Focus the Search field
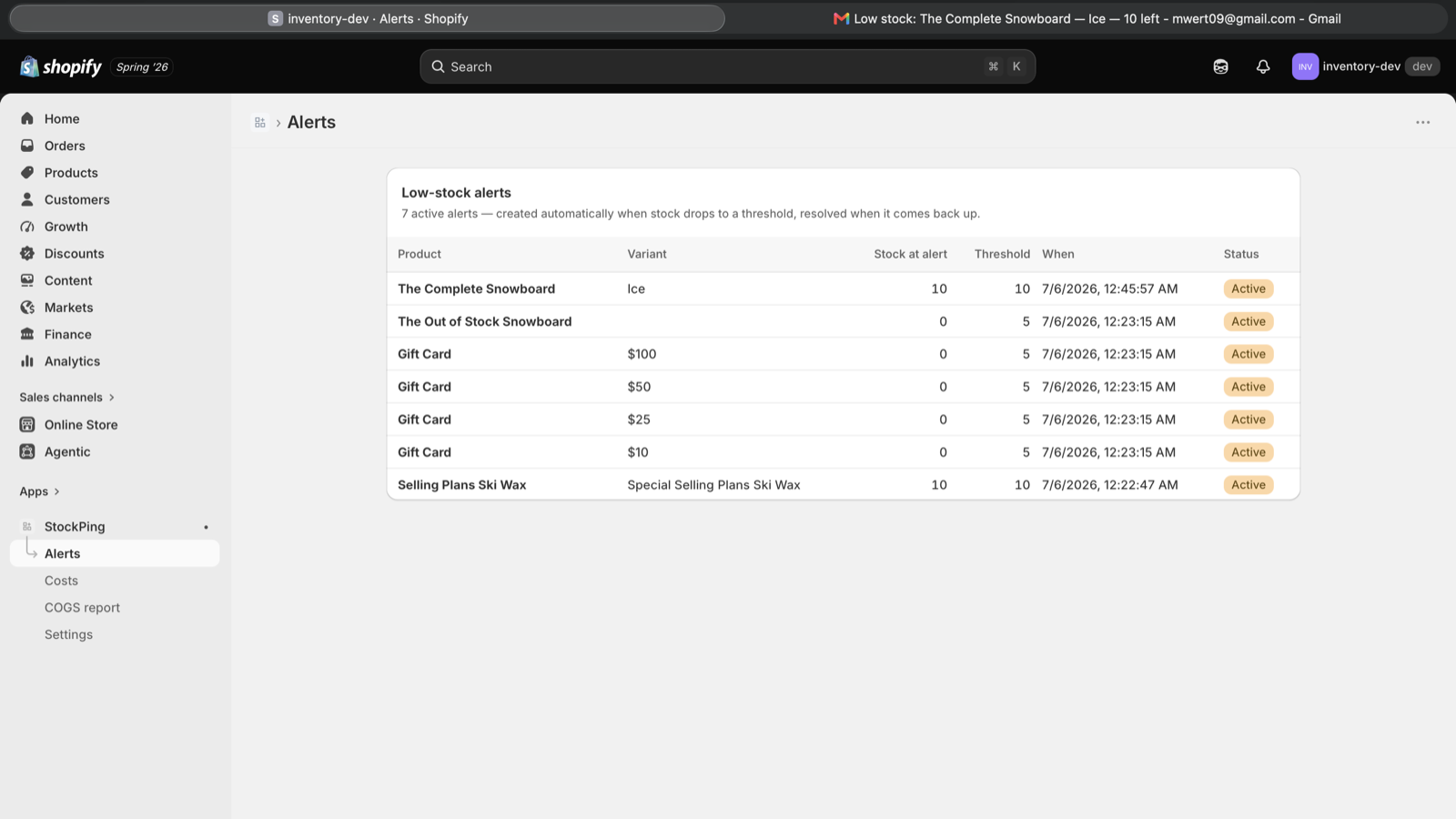The image size is (1456, 819). click(x=728, y=66)
